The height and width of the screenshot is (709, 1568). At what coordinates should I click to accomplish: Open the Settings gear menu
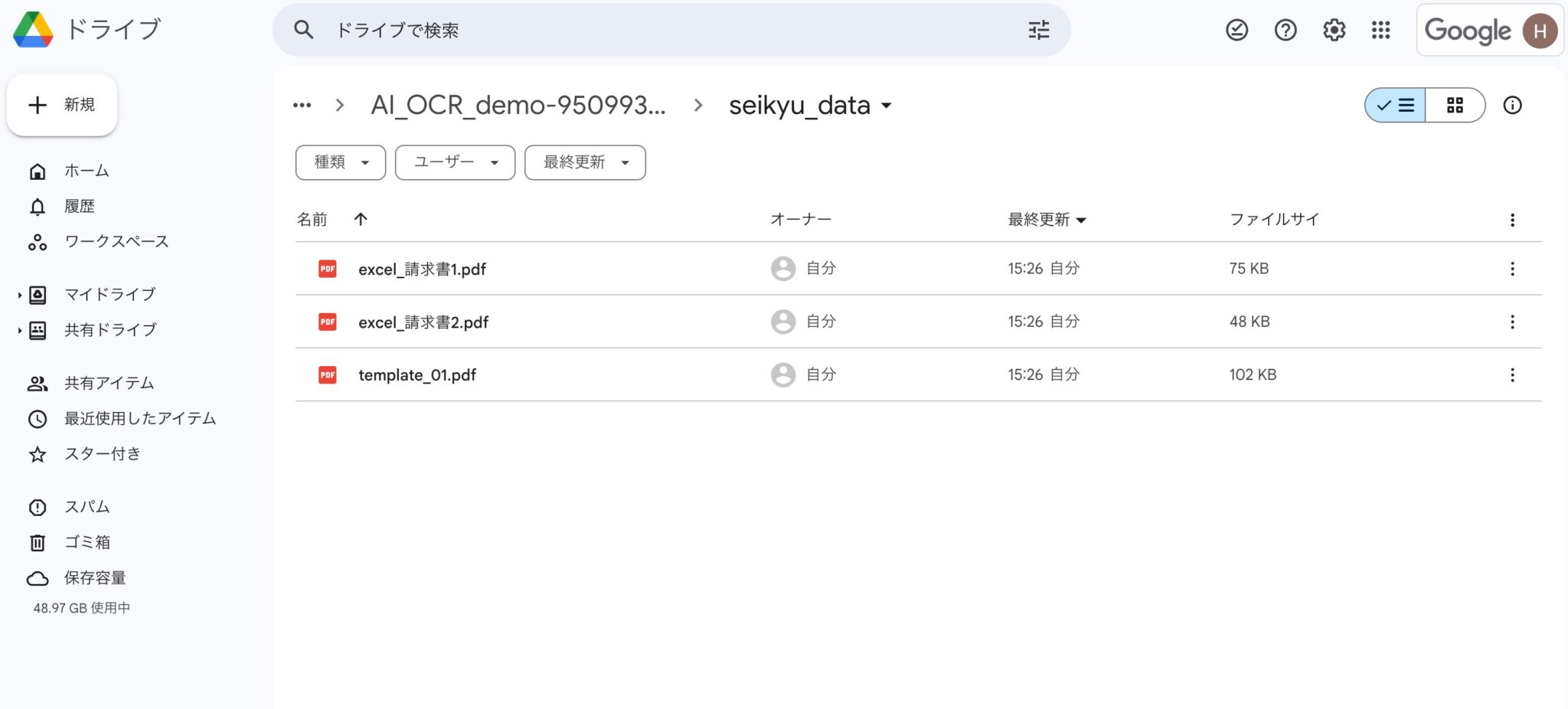1333,30
